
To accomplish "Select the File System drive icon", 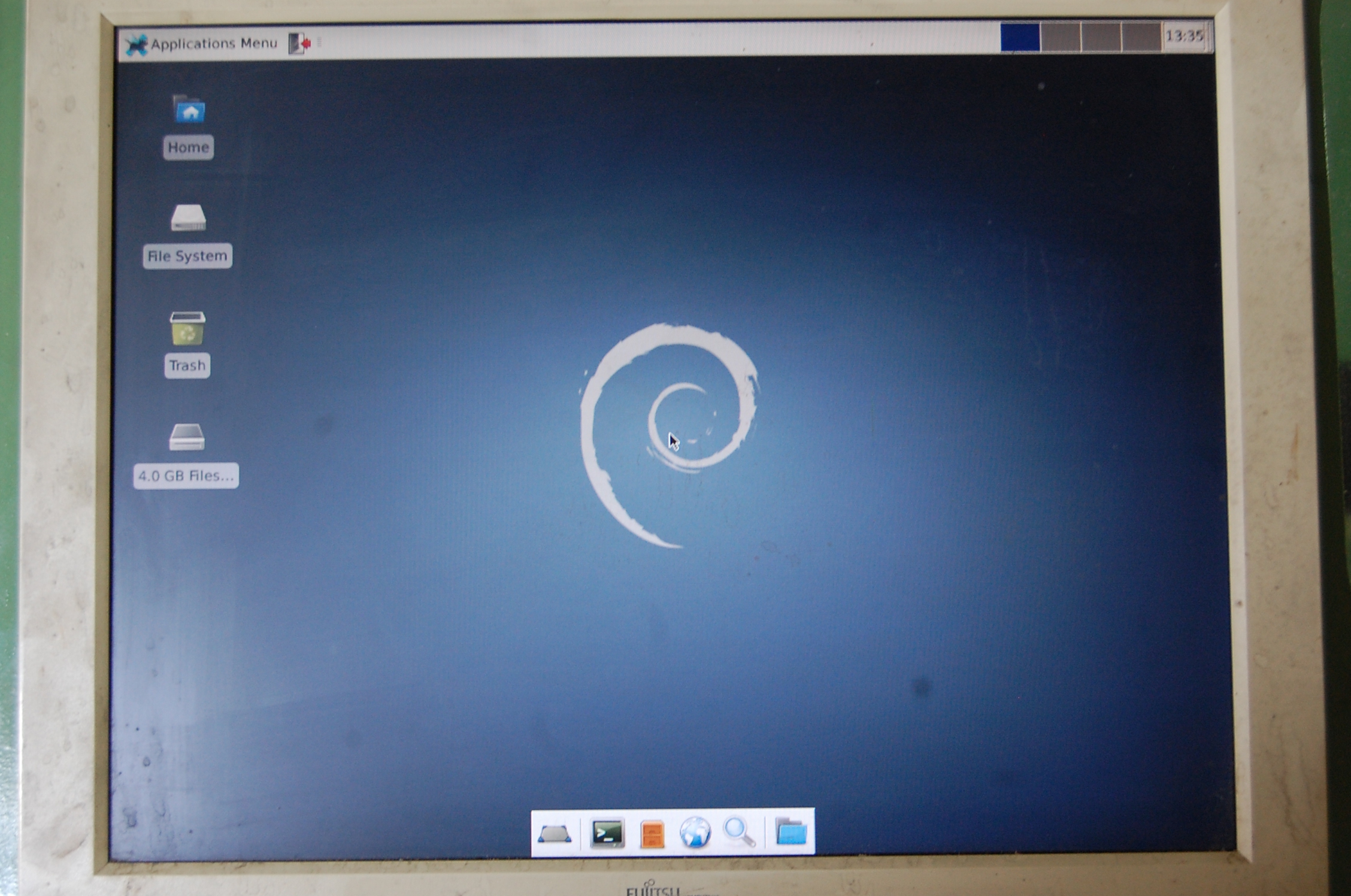I will tap(188, 217).
